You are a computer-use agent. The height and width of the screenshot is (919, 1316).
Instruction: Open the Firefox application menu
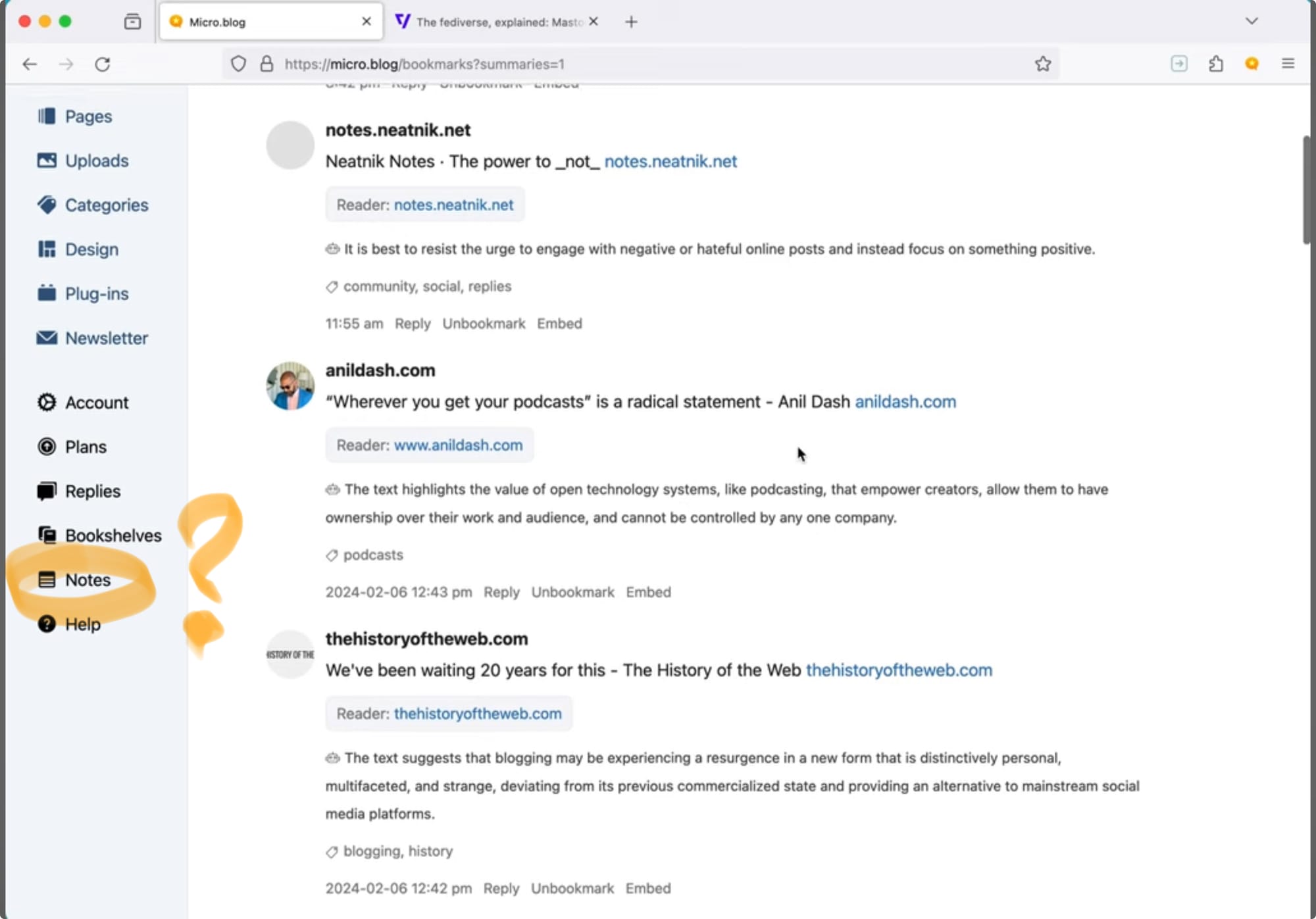(x=1288, y=64)
